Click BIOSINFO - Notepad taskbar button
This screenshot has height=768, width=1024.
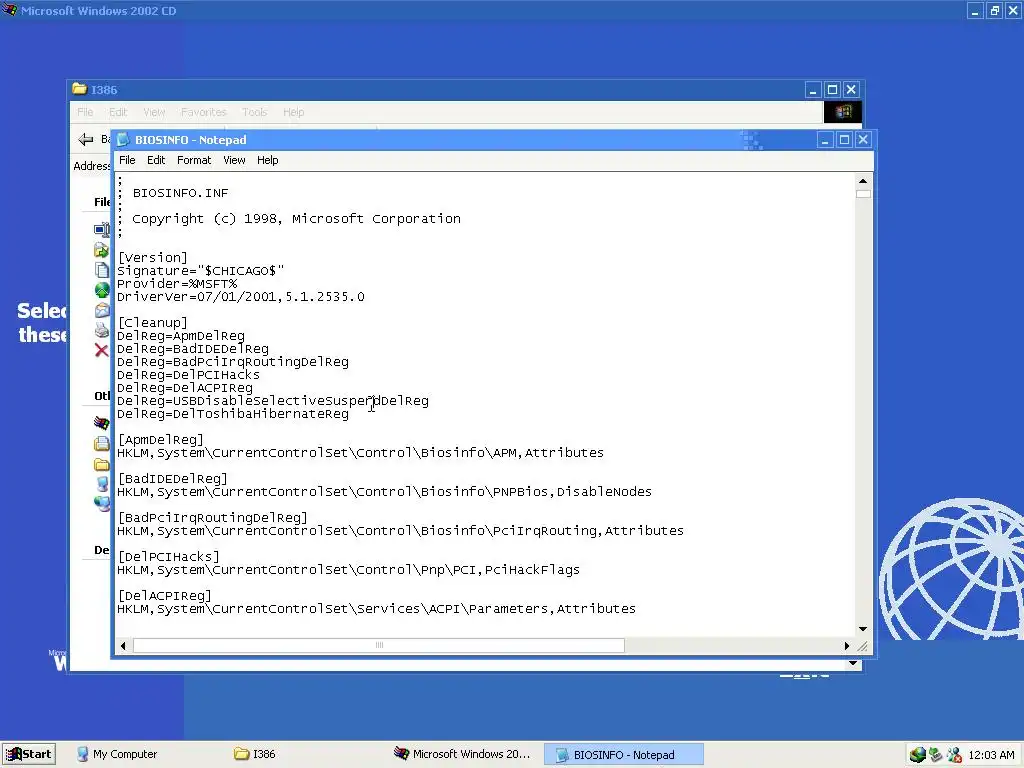(624, 755)
